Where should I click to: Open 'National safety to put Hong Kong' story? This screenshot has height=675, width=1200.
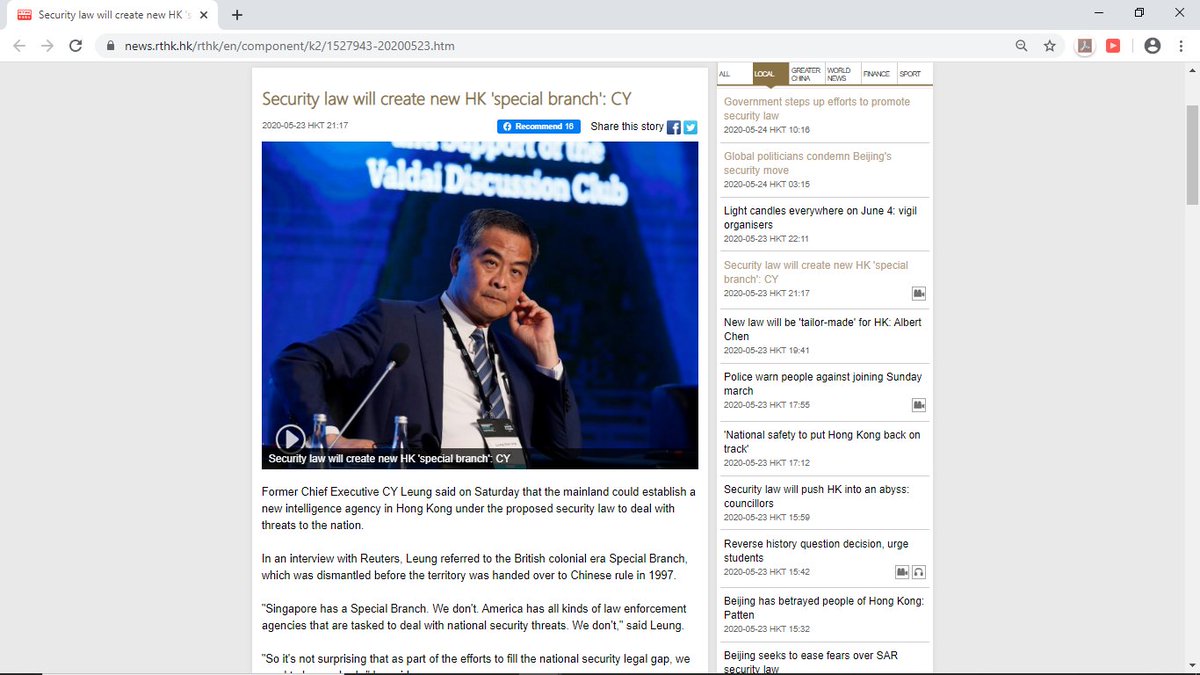tap(822, 442)
